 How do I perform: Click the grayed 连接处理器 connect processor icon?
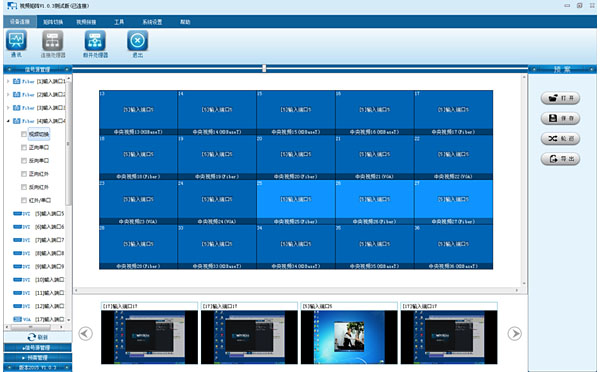(52, 41)
